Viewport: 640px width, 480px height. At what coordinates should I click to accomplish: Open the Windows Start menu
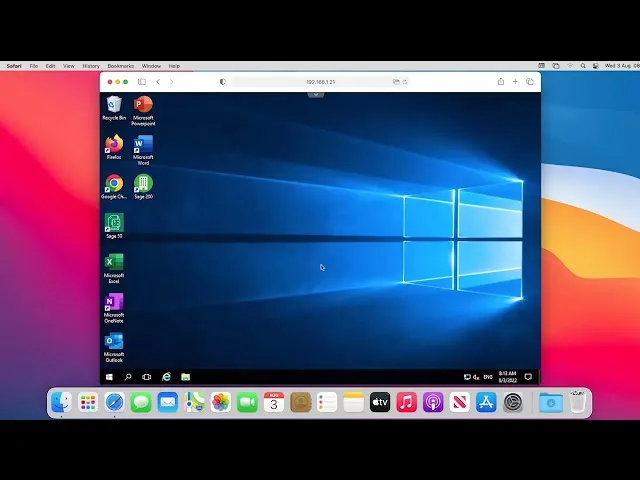109,377
